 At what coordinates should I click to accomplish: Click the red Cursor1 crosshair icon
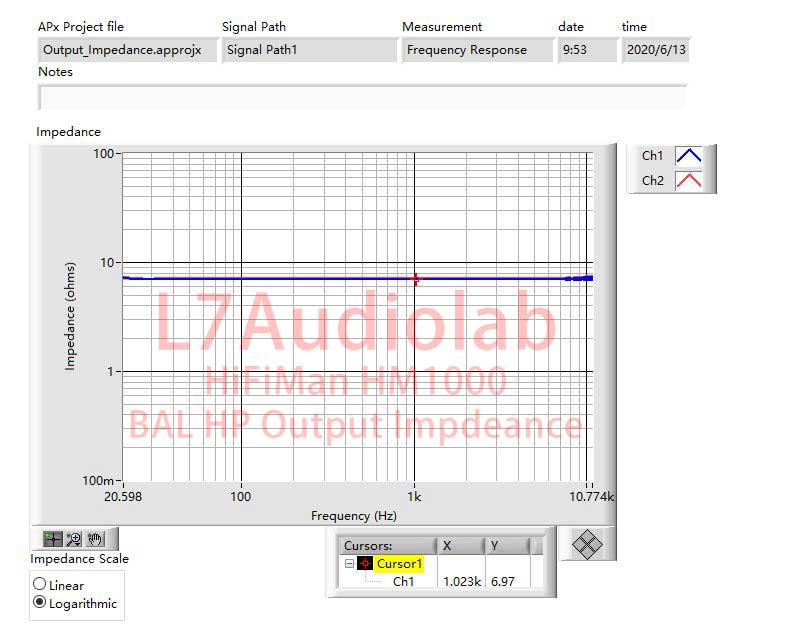[x=365, y=564]
